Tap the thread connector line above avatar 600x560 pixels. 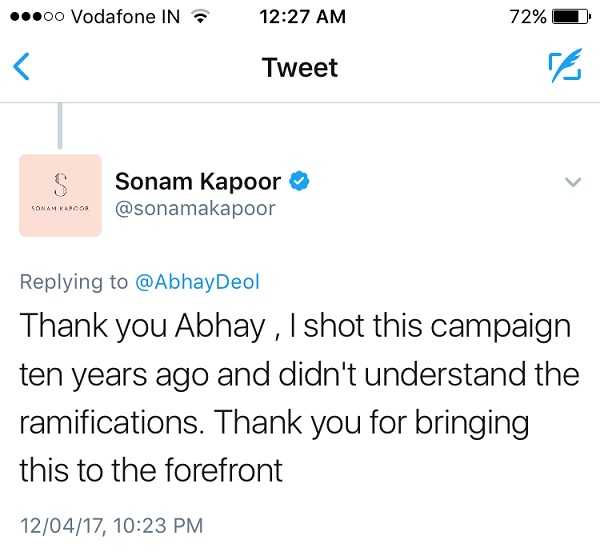pos(60,126)
